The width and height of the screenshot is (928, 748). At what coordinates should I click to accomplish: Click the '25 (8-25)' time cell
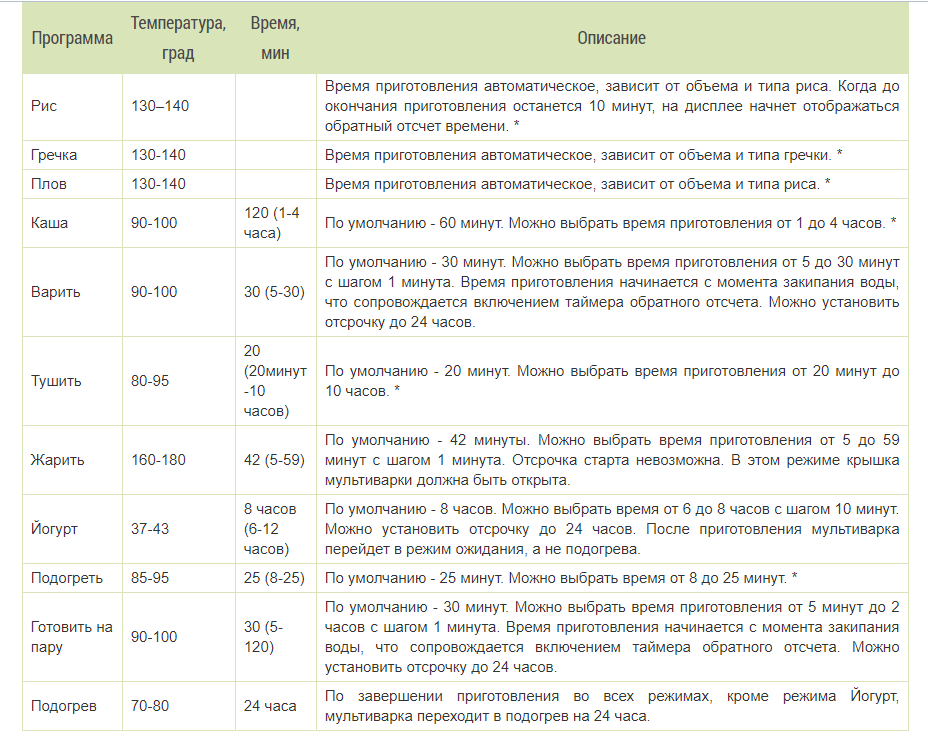pos(276,578)
